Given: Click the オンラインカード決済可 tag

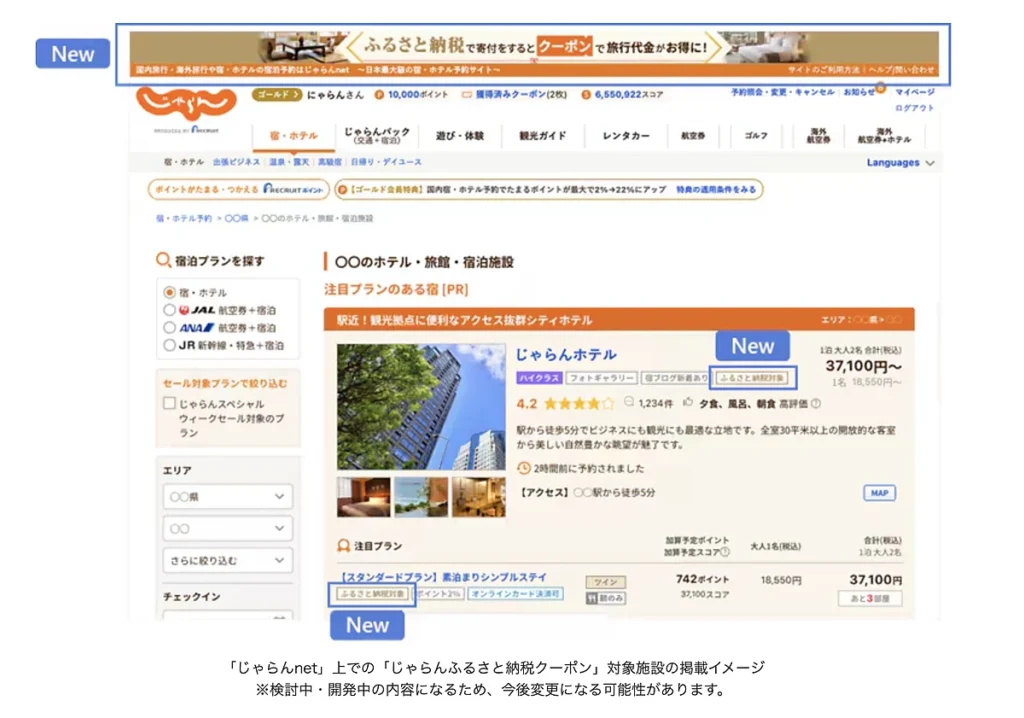Looking at the screenshot, I should pos(515,594).
